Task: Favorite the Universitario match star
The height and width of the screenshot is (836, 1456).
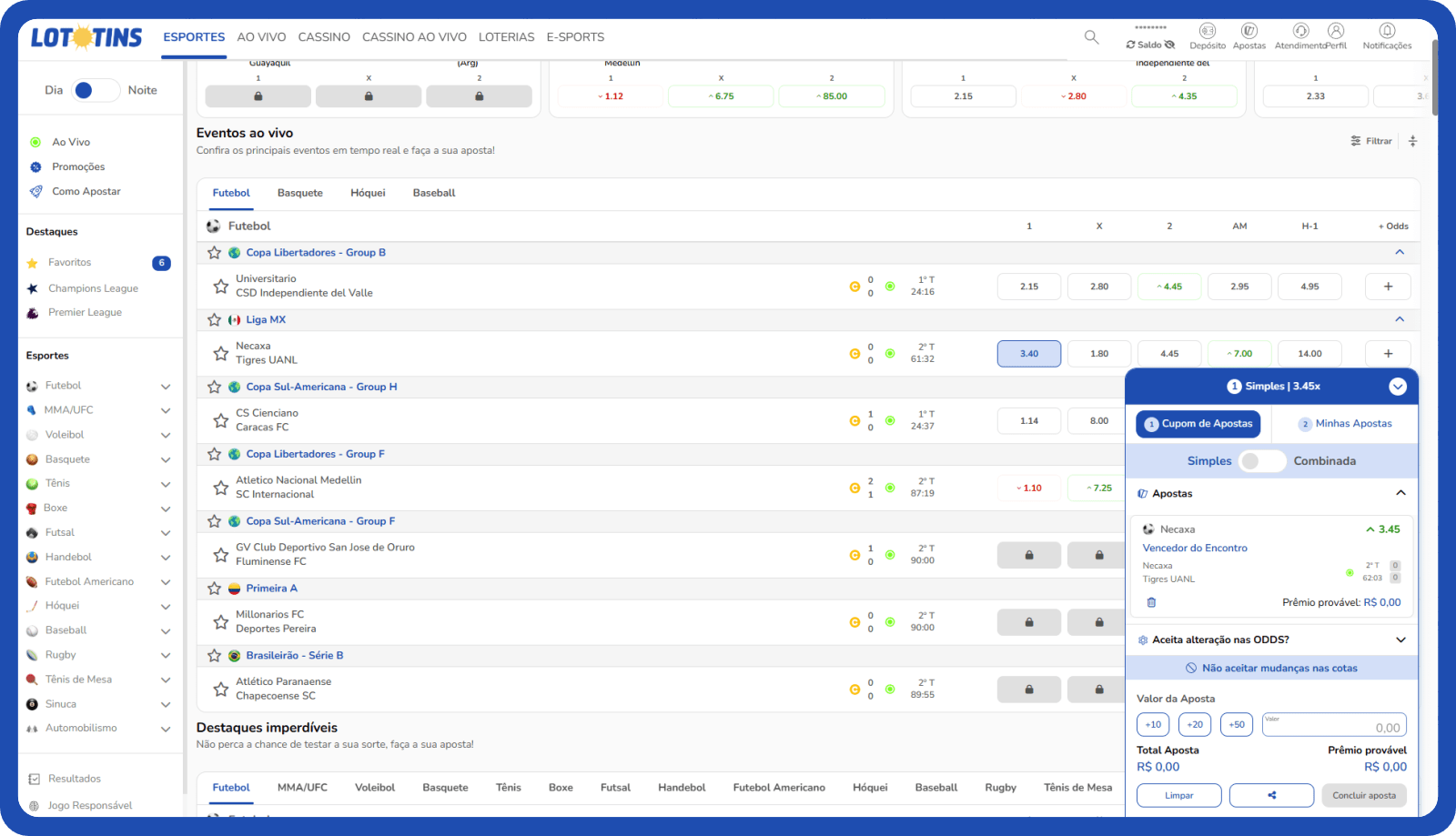Action: click(221, 287)
